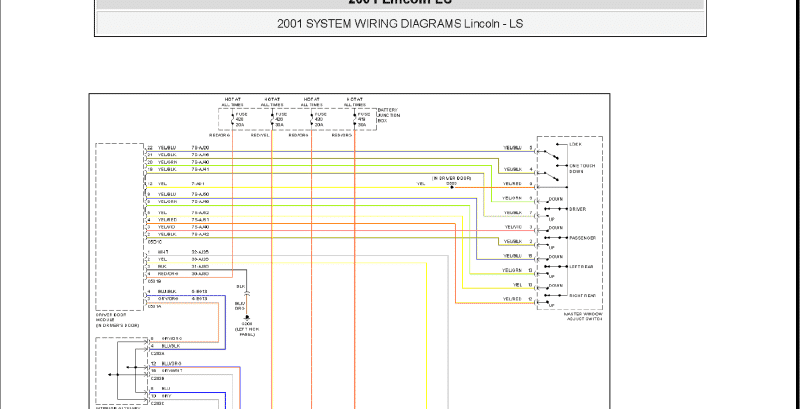Click the PASSENGER window switch label
This screenshot has width=800, height=409.
(582, 238)
